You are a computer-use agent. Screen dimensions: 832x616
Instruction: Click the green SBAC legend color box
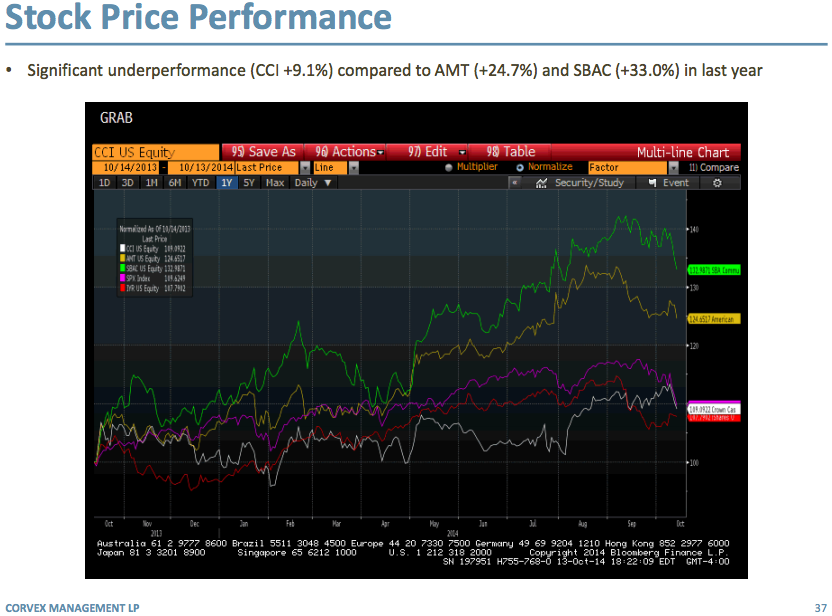tap(123, 268)
